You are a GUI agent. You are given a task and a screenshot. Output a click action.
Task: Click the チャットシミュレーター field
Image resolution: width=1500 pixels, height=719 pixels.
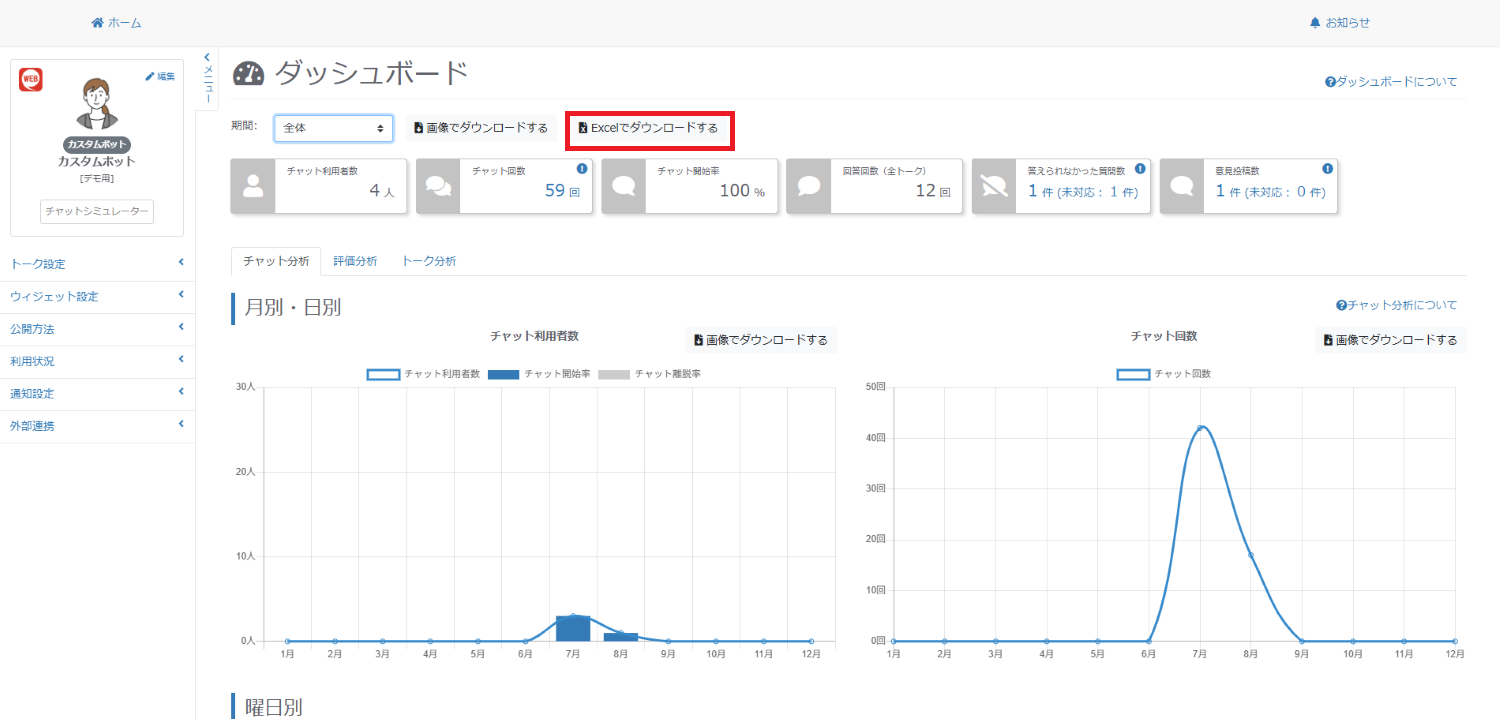pos(97,212)
